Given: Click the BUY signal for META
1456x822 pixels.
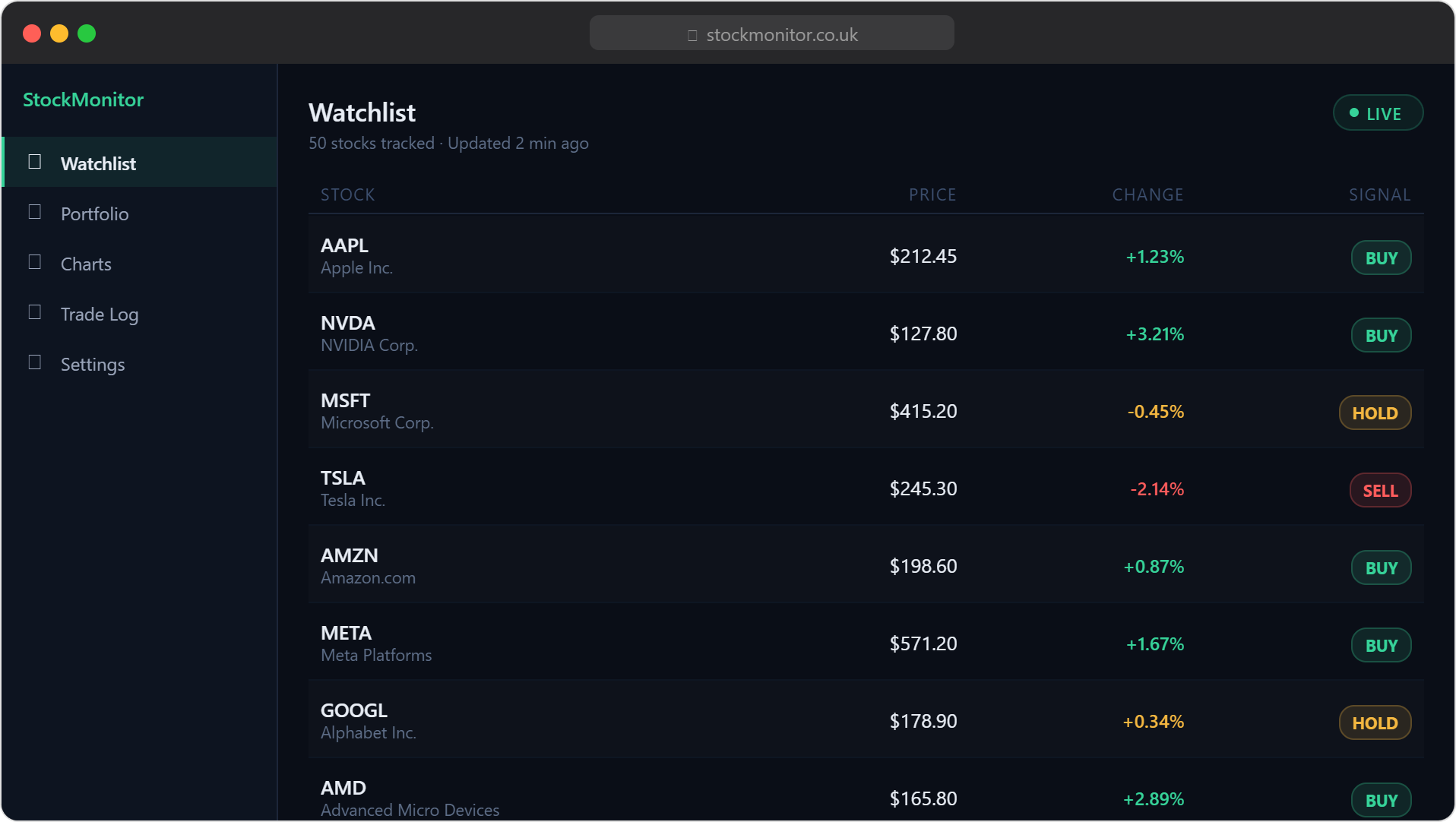Looking at the screenshot, I should point(1381,646).
